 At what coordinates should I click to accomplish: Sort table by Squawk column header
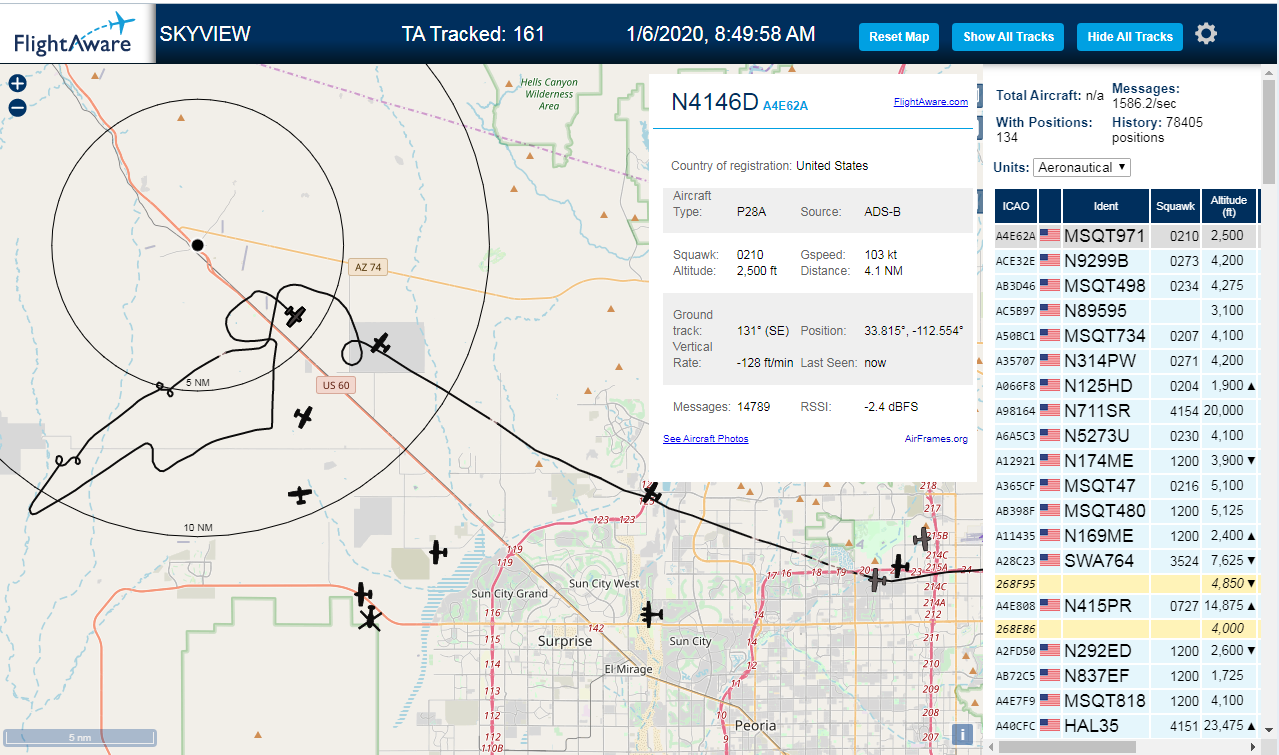1175,206
